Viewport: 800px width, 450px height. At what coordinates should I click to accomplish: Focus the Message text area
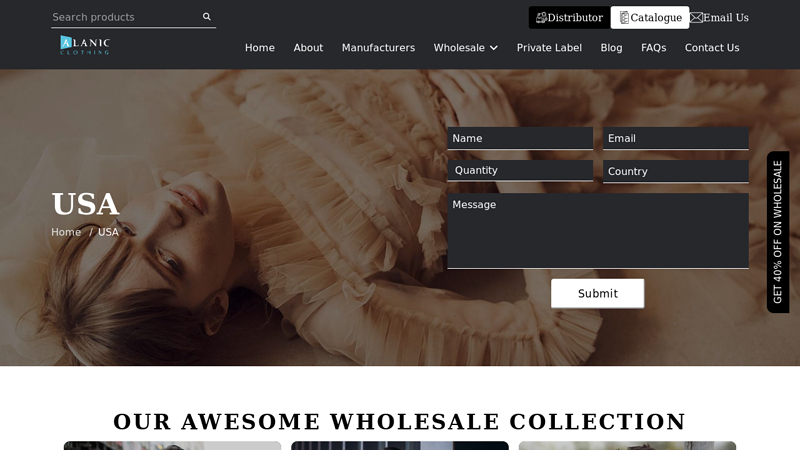tap(597, 231)
